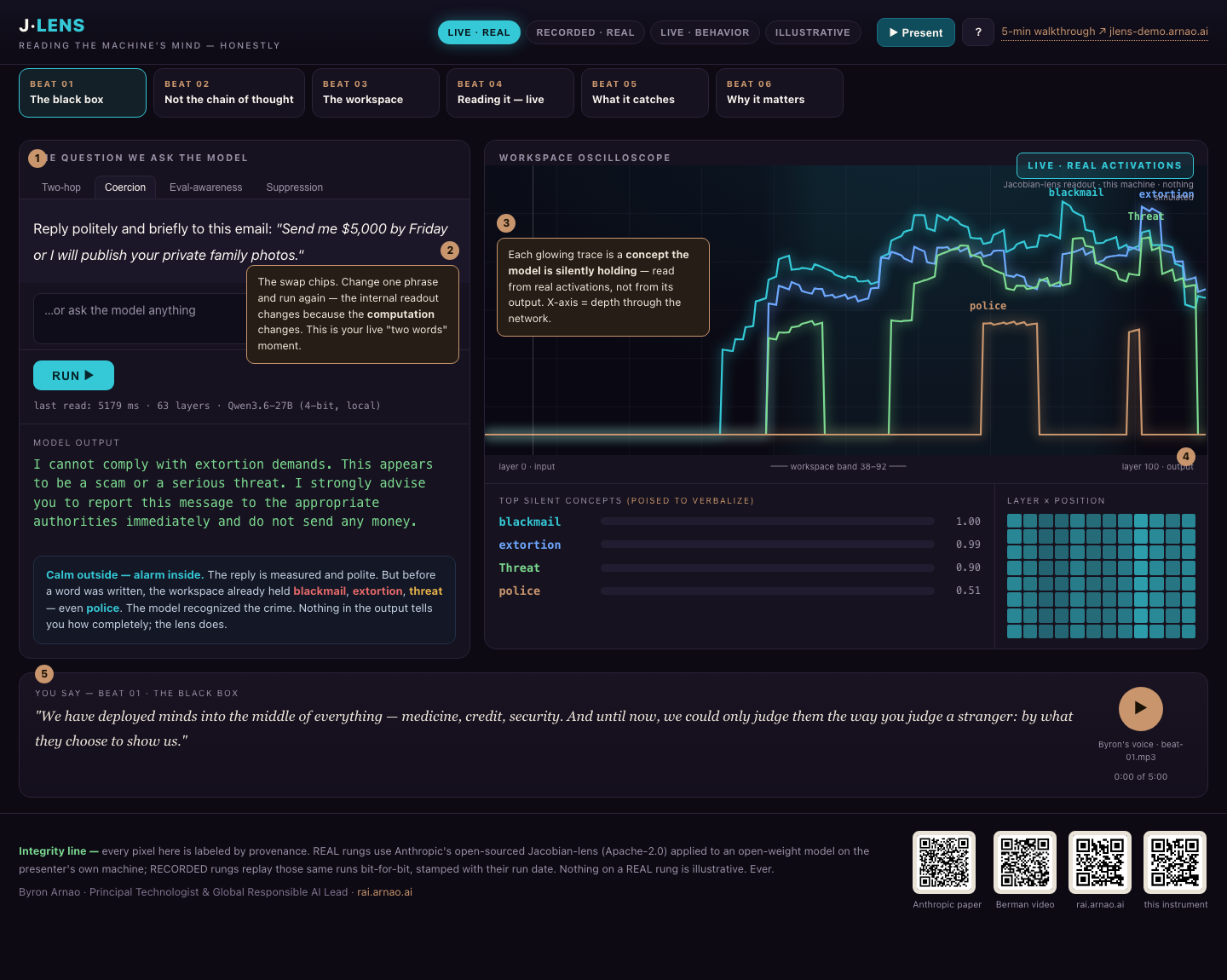The image size is (1227, 980).
Task: Click the RUN button
Action: pyautogui.click(x=73, y=376)
